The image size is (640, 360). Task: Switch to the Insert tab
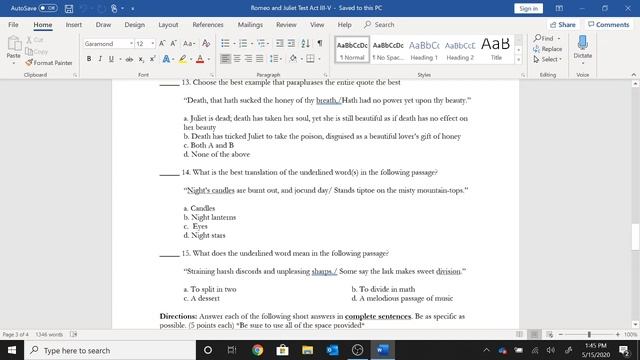point(73,24)
